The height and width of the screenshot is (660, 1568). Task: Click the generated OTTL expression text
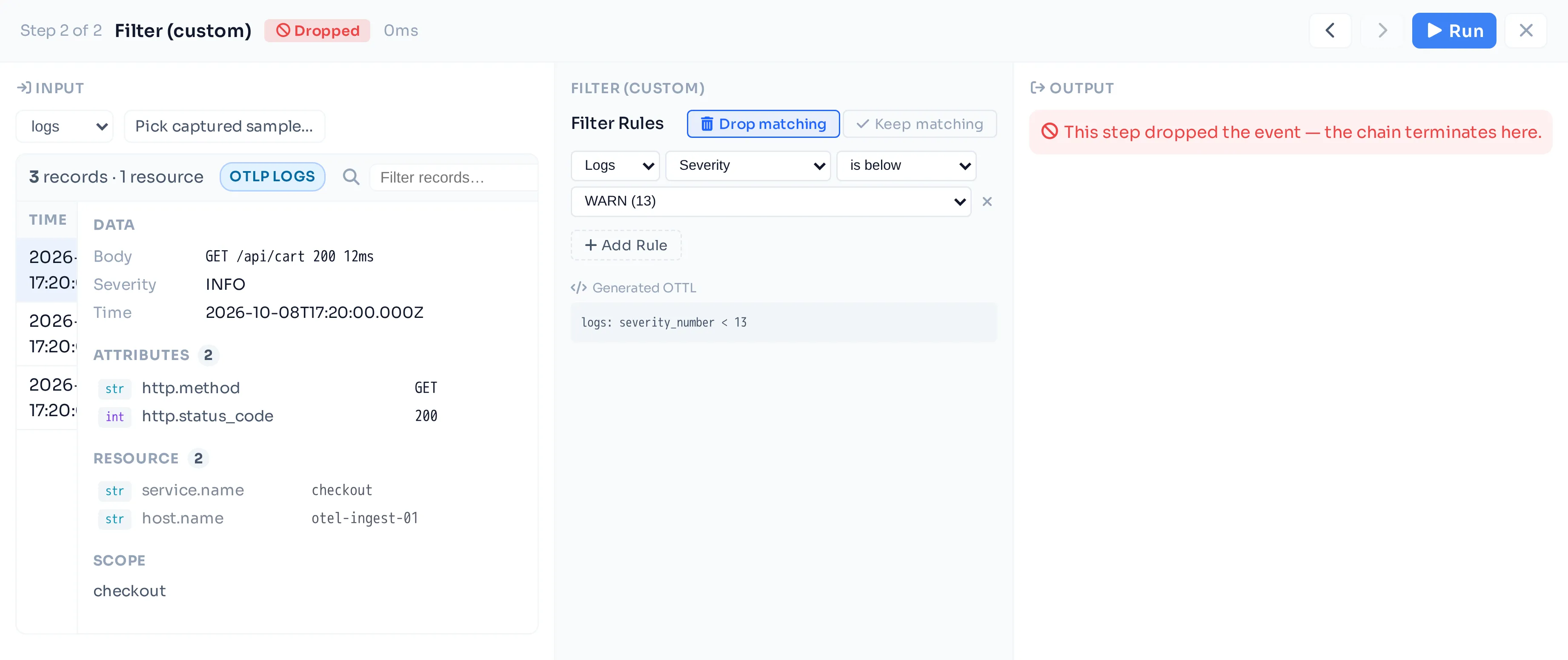[664, 323]
